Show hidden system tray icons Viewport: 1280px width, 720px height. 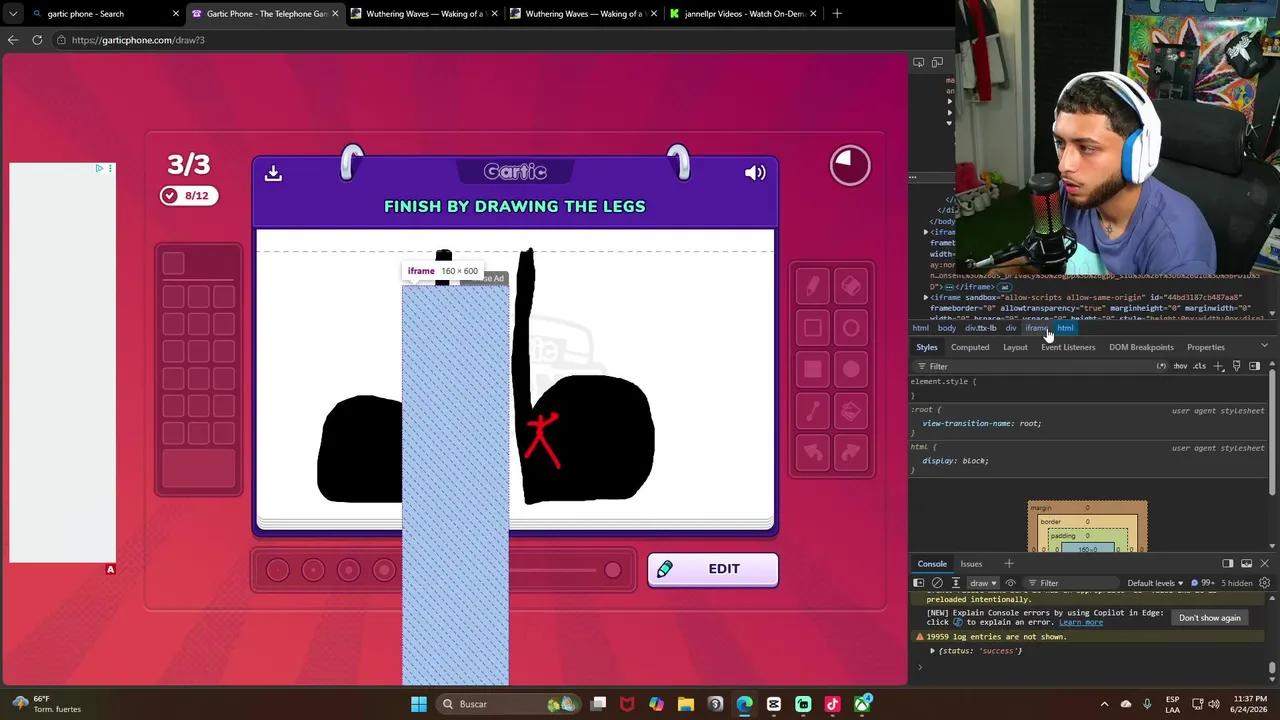coord(1104,704)
